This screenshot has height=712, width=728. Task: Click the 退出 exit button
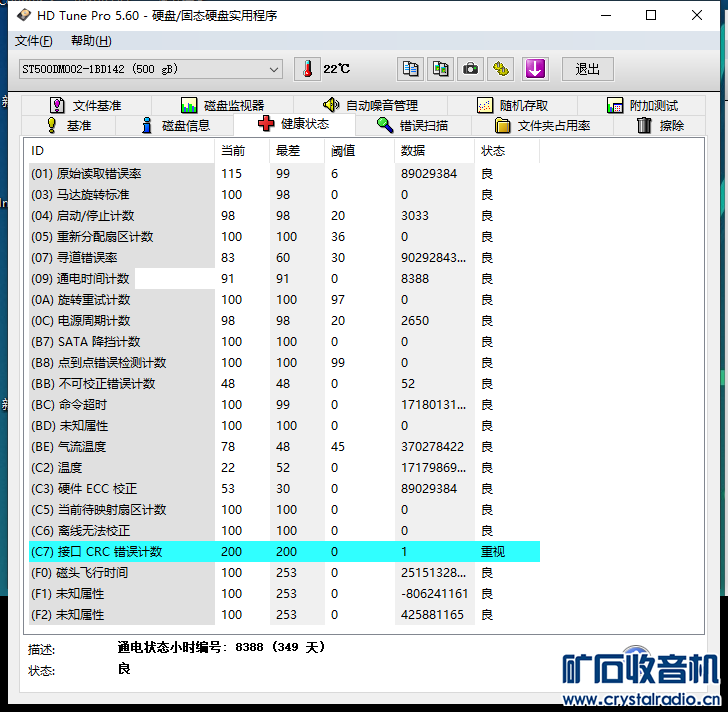[588, 69]
